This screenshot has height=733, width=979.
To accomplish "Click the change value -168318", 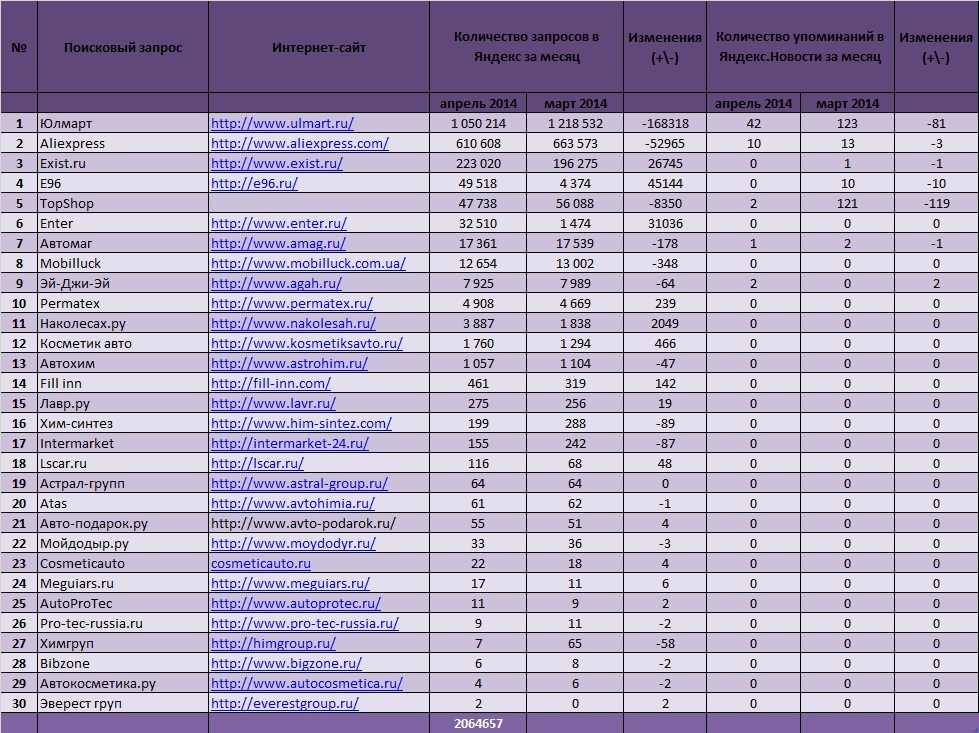I will [665, 124].
